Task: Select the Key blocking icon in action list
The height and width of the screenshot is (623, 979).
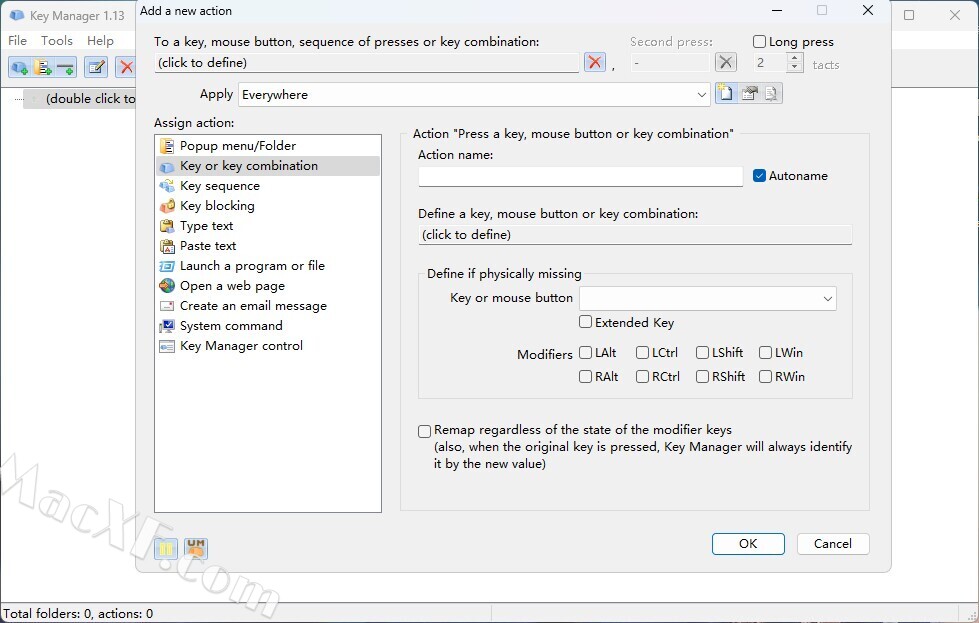Action: click(x=167, y=206)
